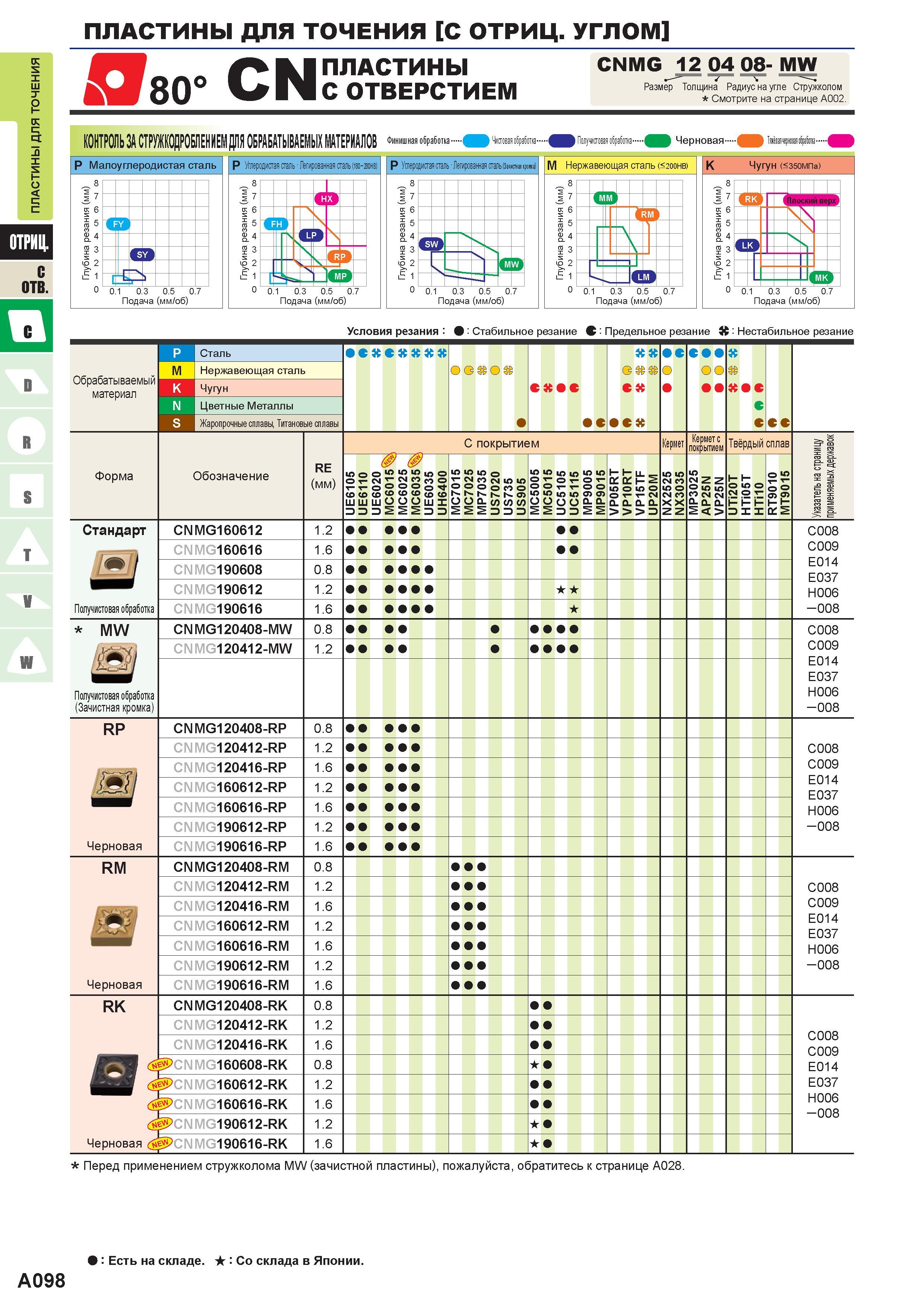Click the FY badge in the low-carbon steel chart
The height and width of the screenshot is (1307, 924).
pyautogui.click(x=118, y=224)
